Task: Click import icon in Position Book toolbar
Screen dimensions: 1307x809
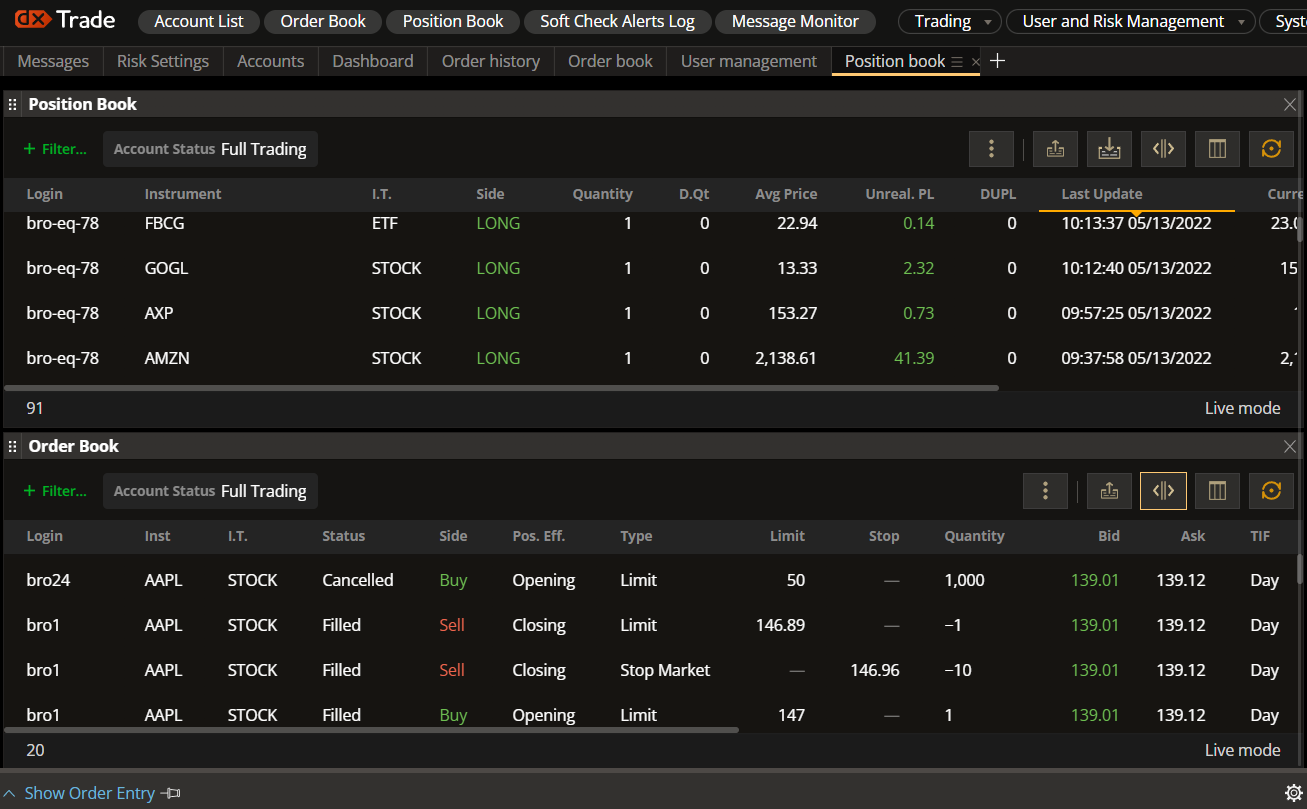Action: (x=1109, y=149)
